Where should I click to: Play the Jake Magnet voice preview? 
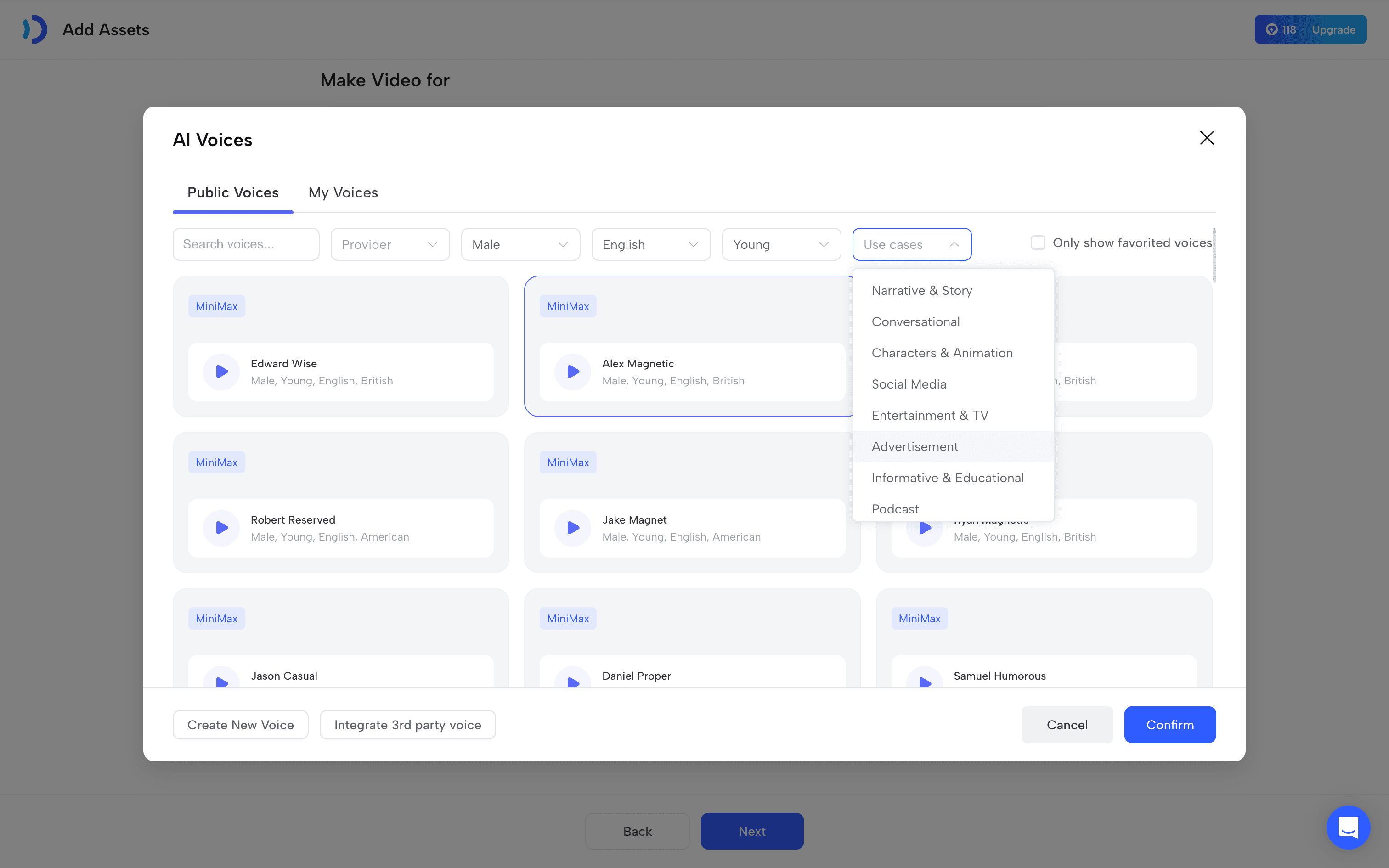573,528
